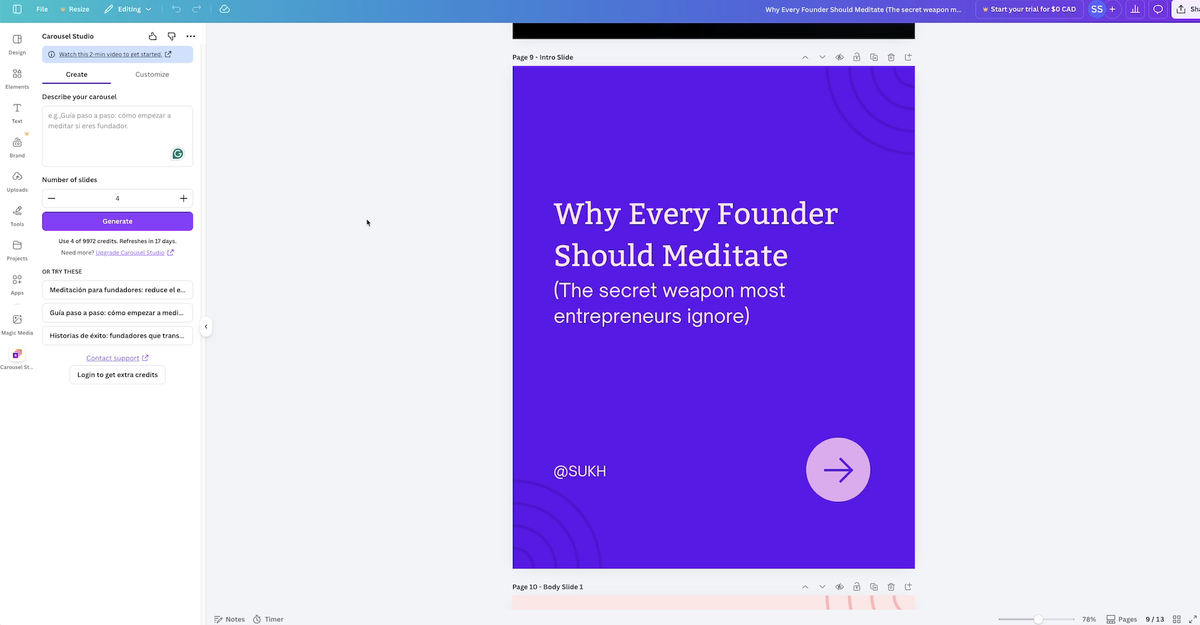Lock Page 10
Viewport: 1200px width, 625px height.
[x=856, y=587]
